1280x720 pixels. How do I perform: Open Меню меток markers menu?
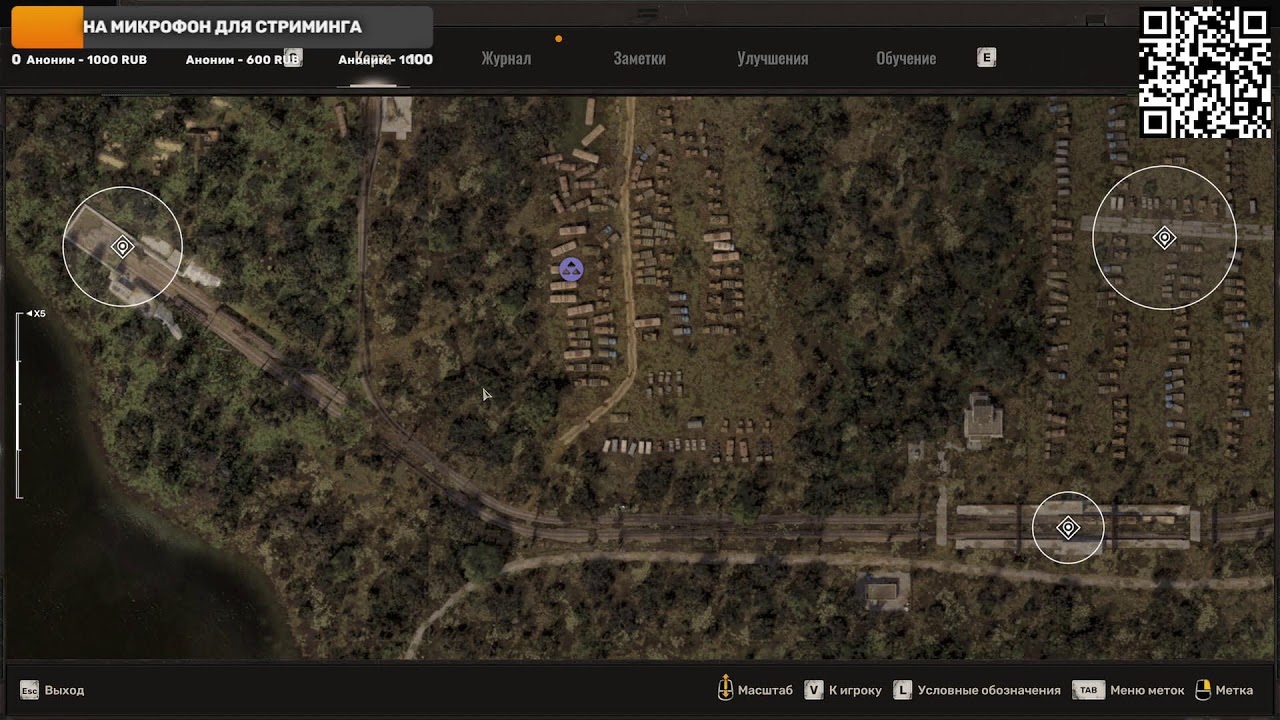(1147, 690)
